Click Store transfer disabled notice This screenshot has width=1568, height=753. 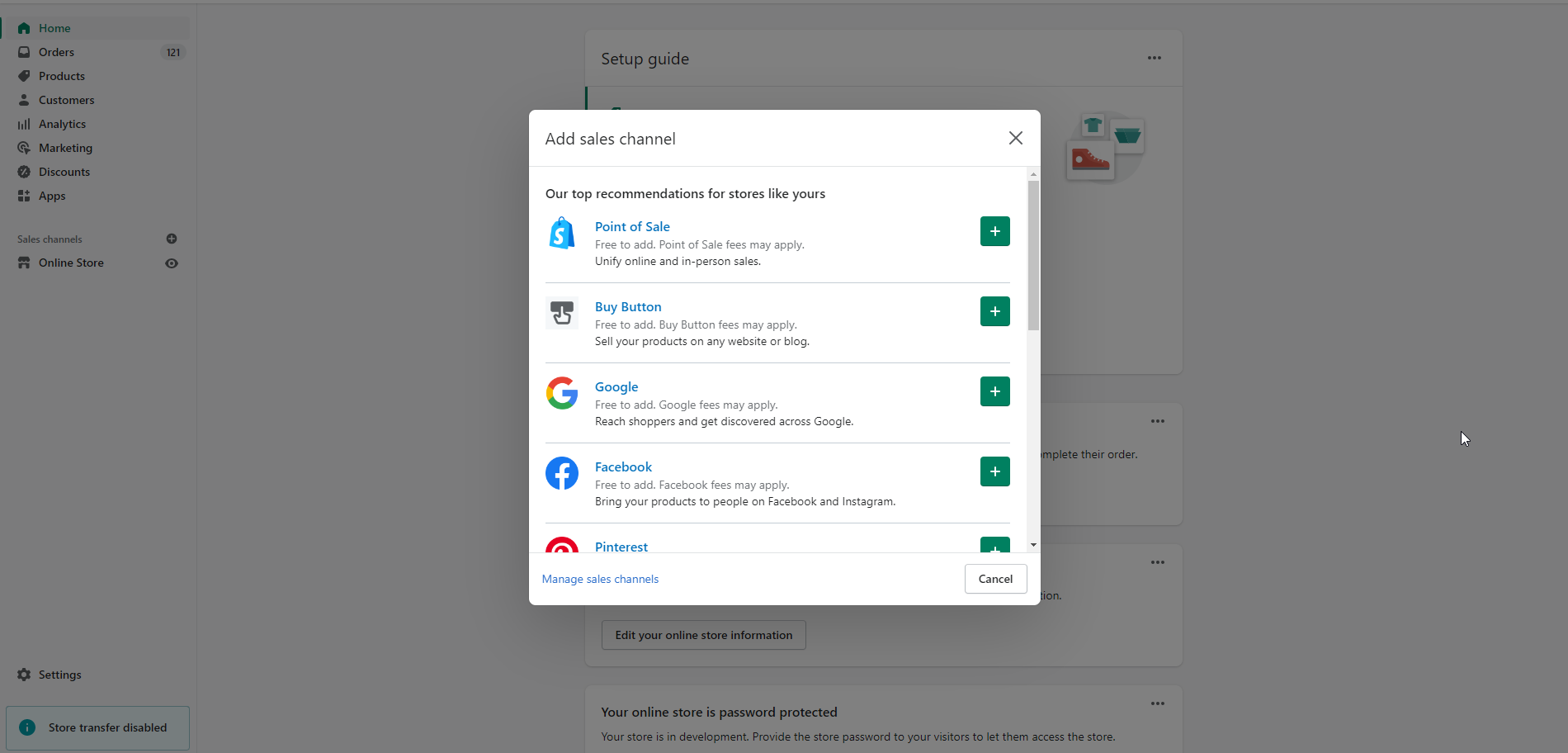click(97, 727)
